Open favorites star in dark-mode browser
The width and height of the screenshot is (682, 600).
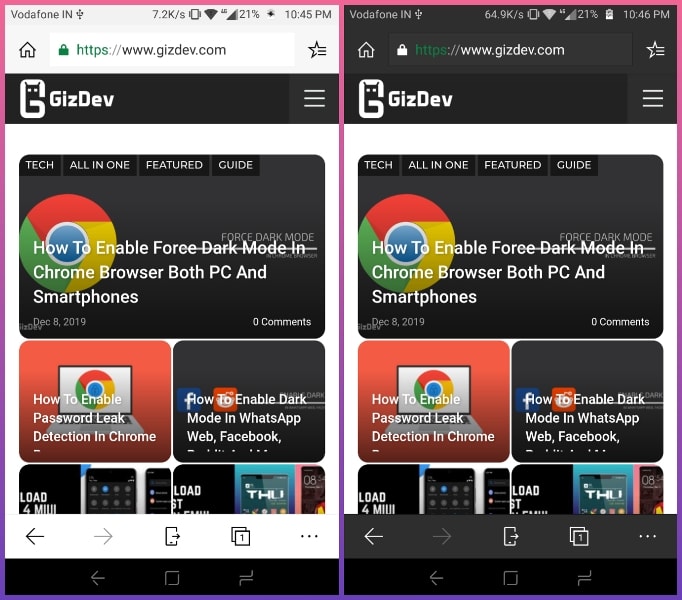pos(655,50)
